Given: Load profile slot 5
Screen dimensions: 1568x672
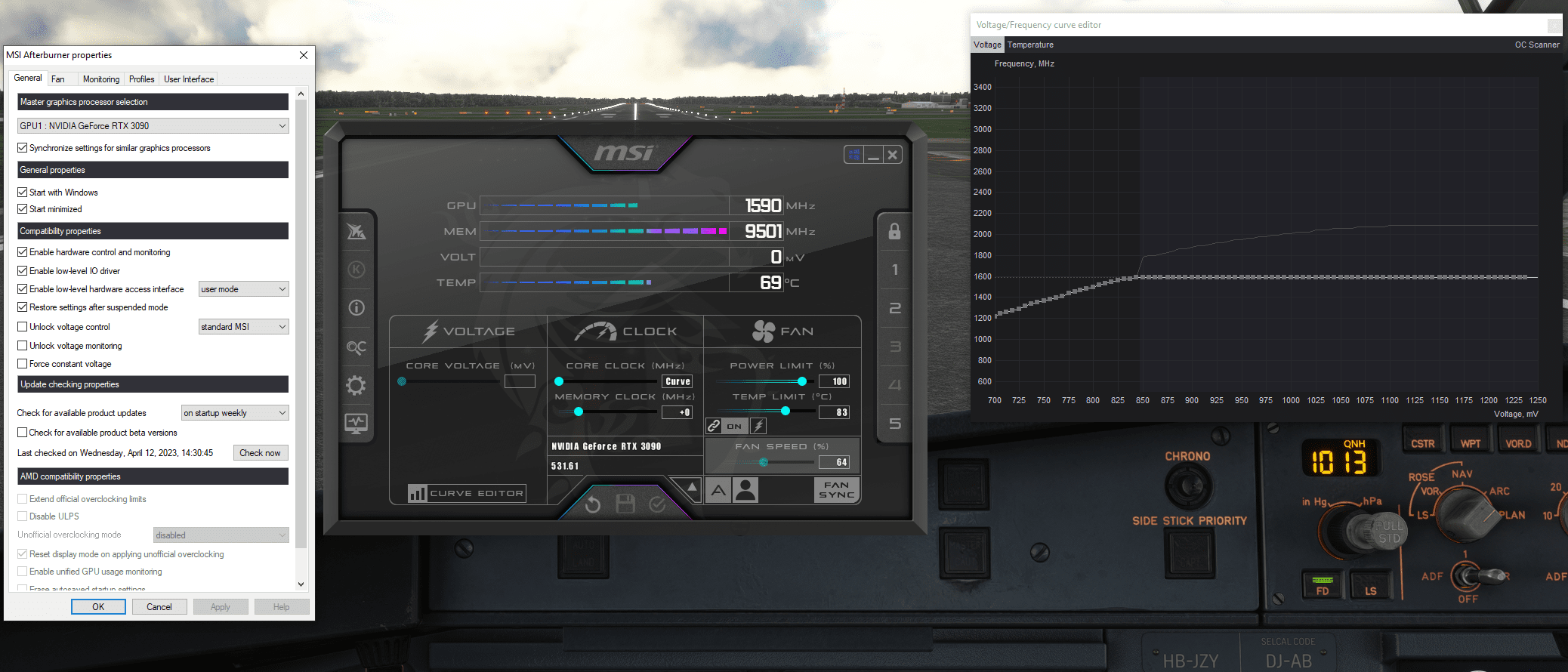Looking at the screenshot, I should (894, 424).
